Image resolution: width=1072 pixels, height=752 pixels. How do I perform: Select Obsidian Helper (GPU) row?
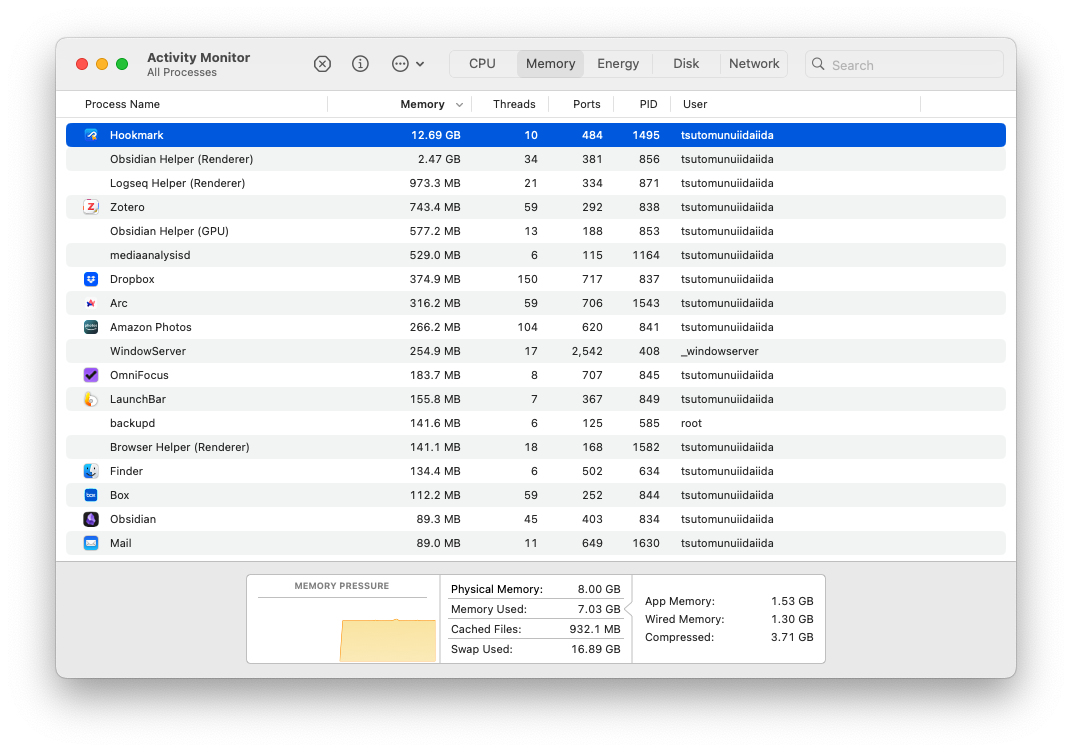pos(535,231)
